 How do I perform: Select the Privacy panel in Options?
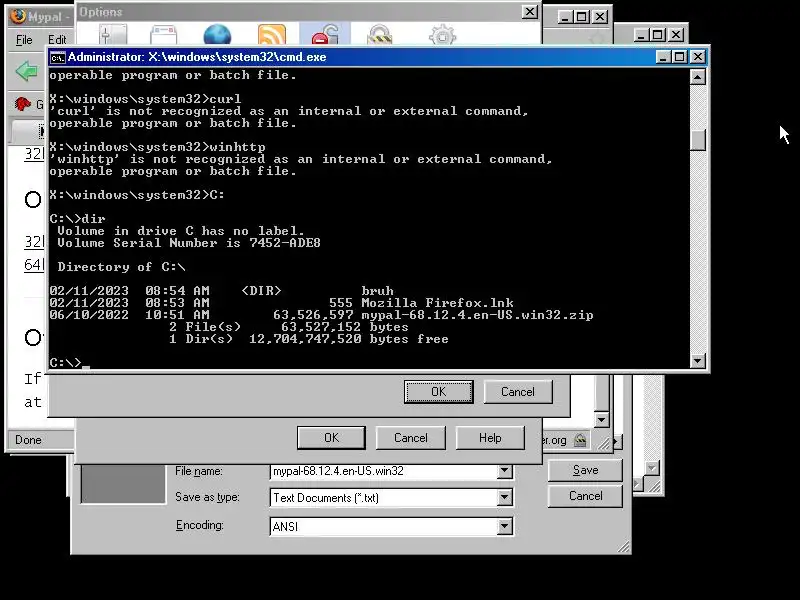click(325, 35)
